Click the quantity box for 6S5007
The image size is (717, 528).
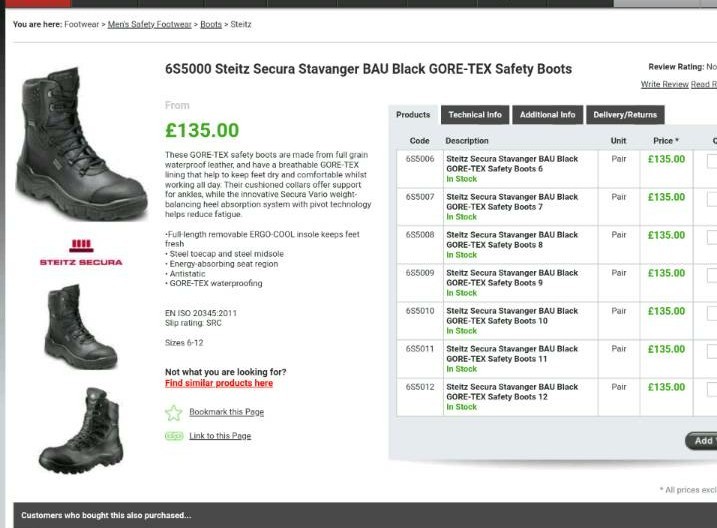tap(712, 199)
